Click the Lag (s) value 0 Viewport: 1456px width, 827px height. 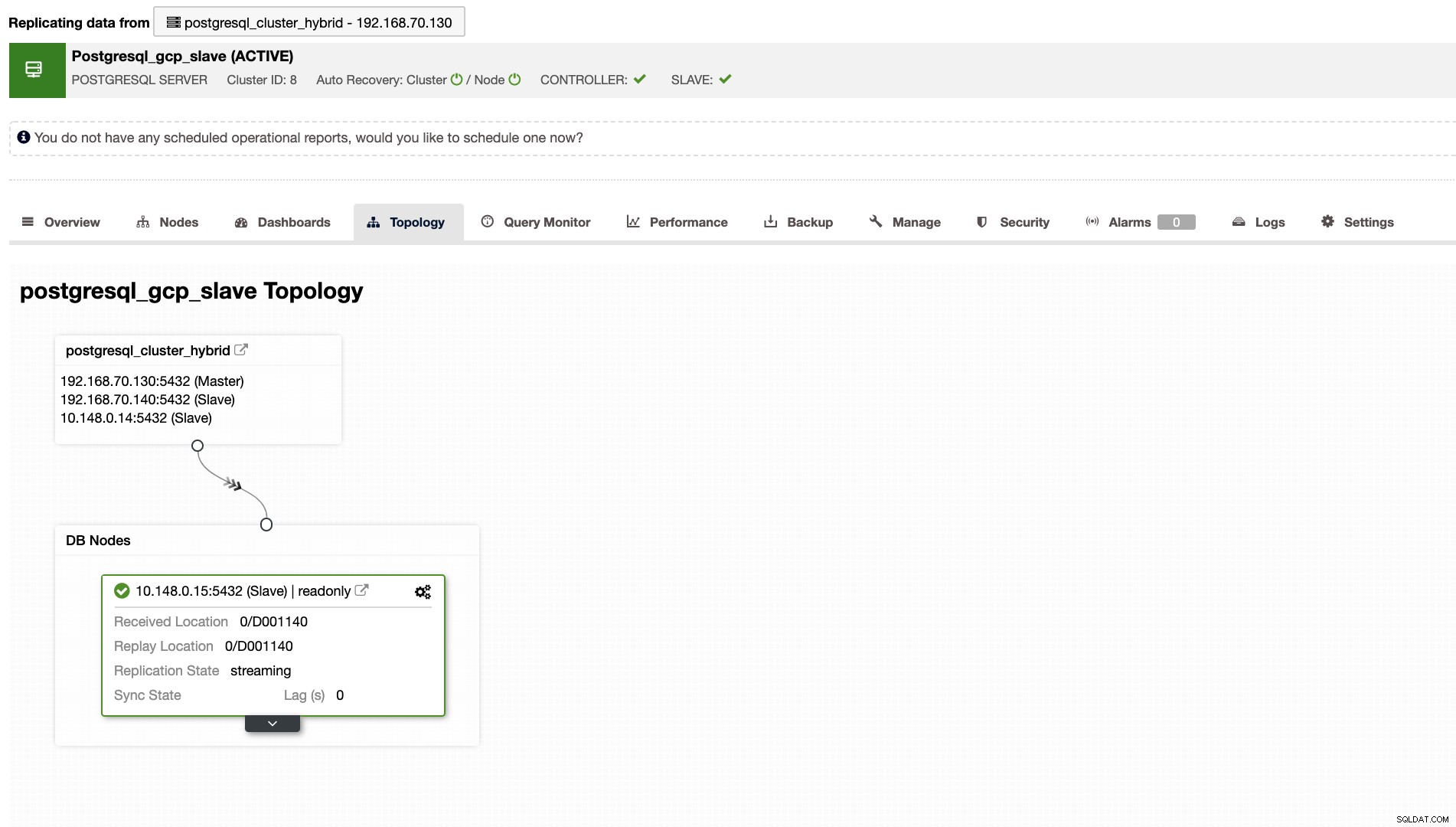[340, 695]
